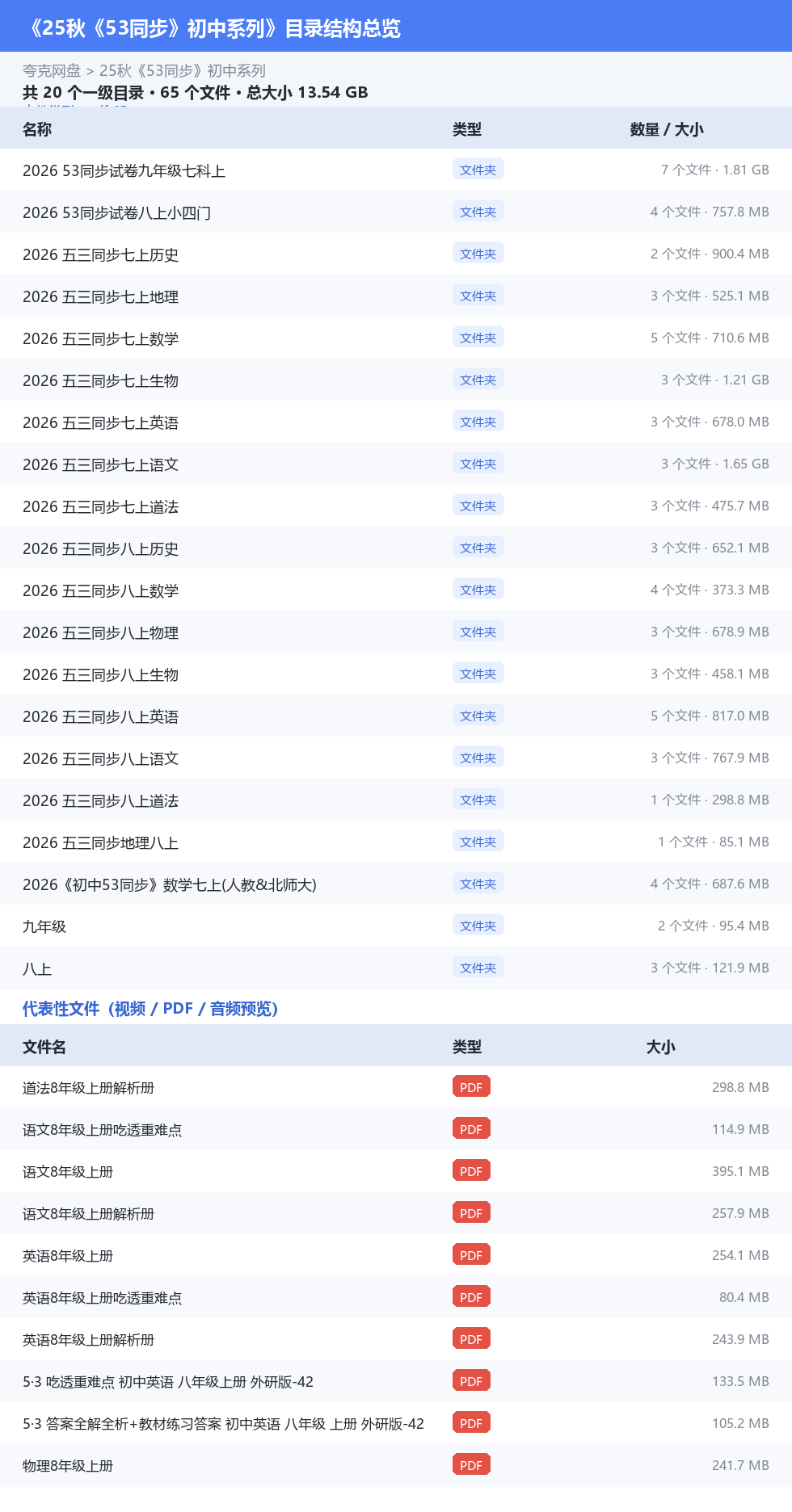
Task: Click the 数量 / 大小 column header
Action: [x=667, y=129]
